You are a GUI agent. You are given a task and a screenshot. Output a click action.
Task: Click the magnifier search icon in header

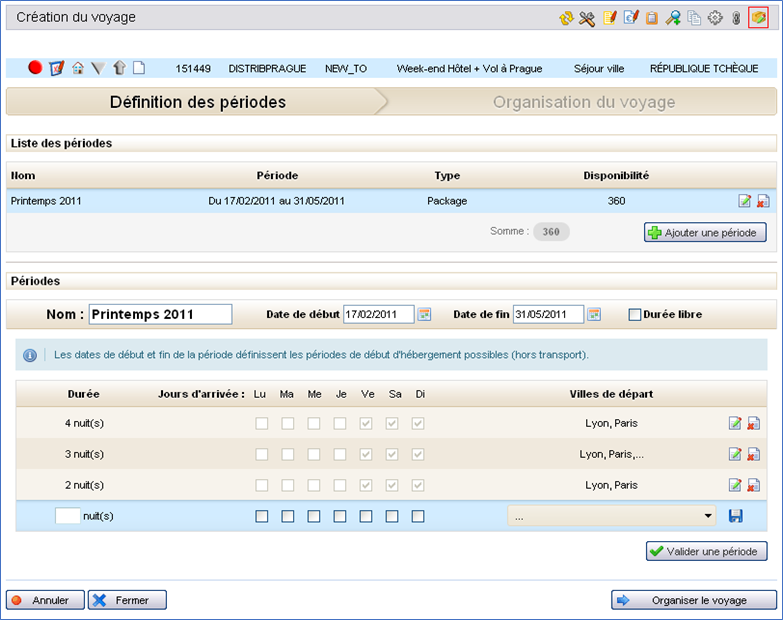click(673, 18)
